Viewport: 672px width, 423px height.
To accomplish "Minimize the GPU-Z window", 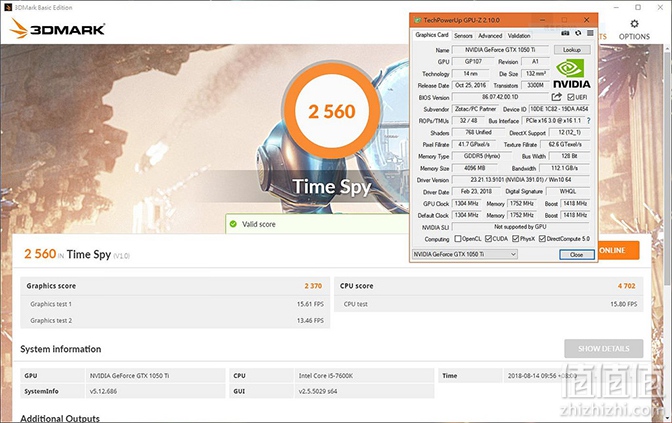I will coord(543,20).
